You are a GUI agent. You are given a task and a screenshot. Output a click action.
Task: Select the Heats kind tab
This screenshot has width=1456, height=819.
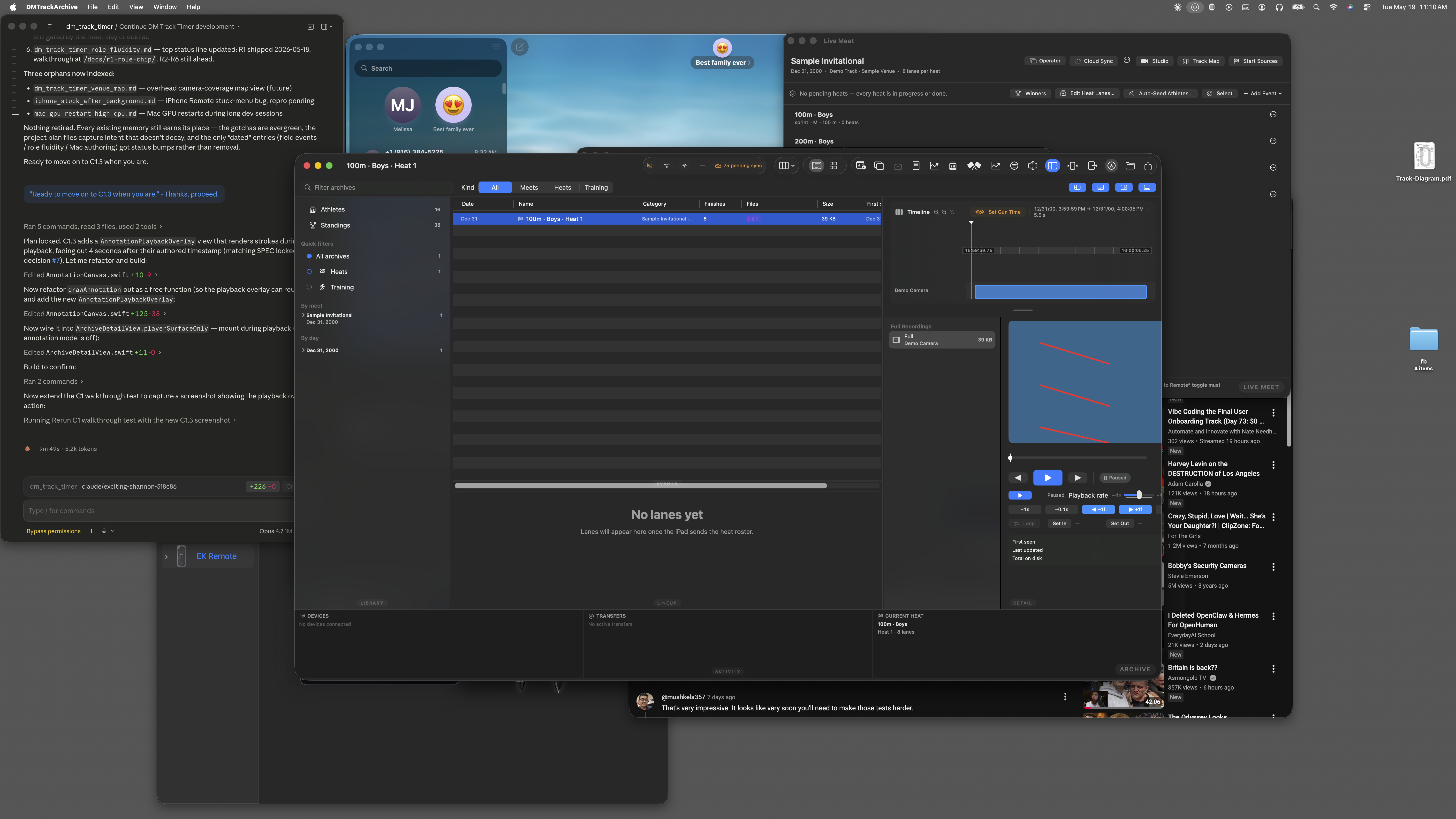click(562, 187)
